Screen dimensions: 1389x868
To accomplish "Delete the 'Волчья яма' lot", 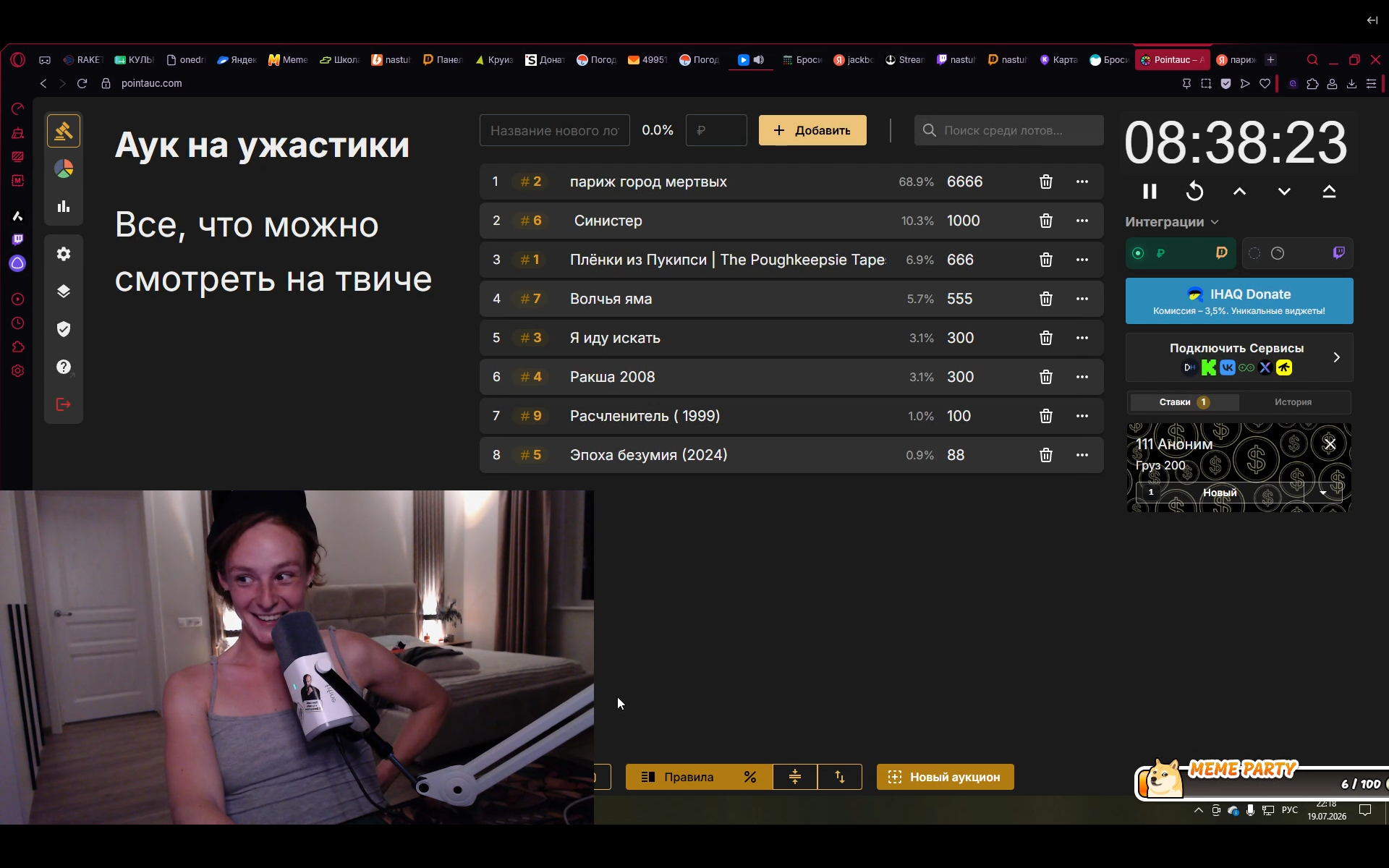I will (x=1046, y=299).
